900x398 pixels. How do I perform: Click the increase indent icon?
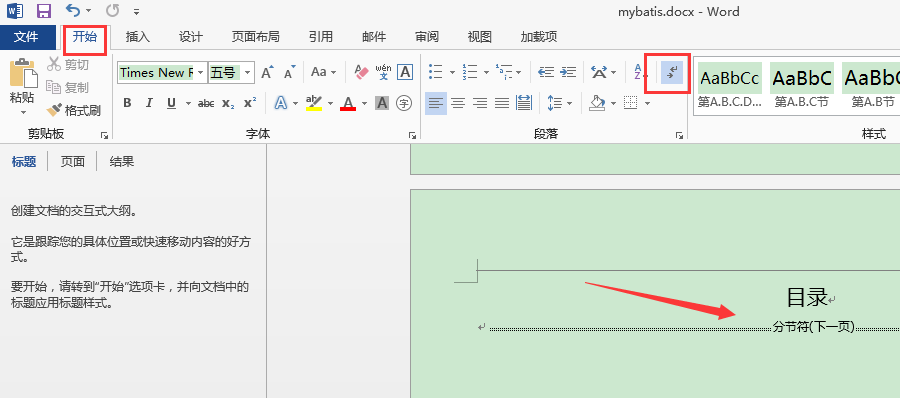[568, 72]
